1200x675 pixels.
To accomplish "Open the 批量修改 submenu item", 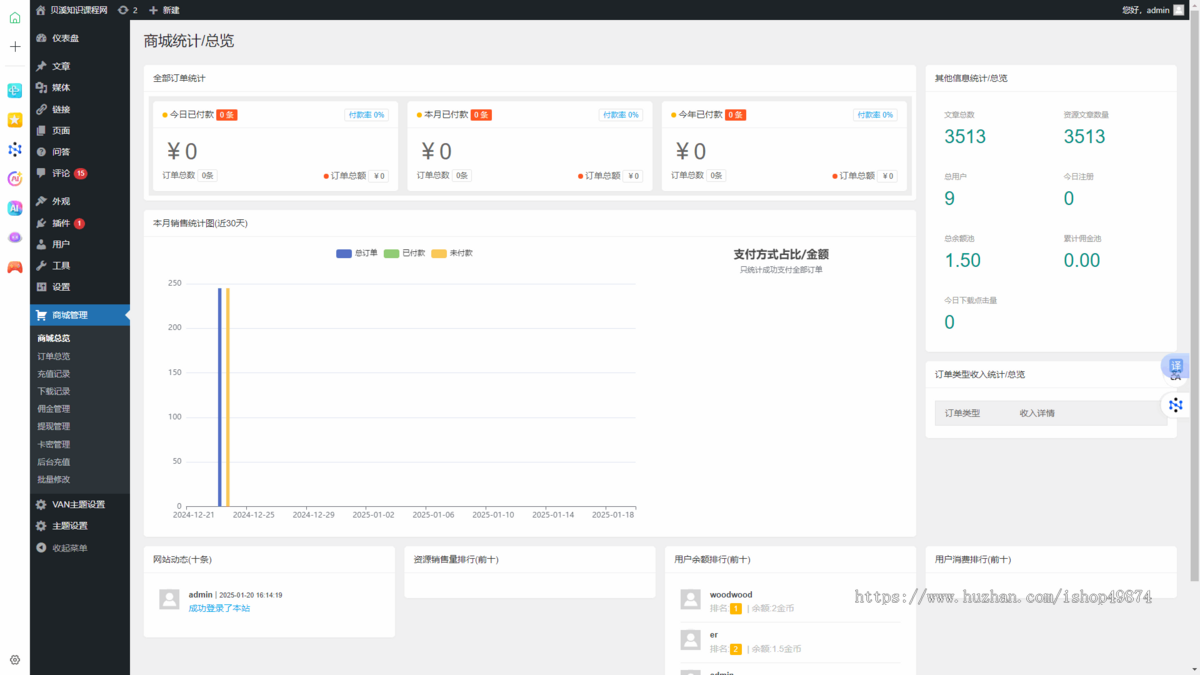I will (54, 479).
